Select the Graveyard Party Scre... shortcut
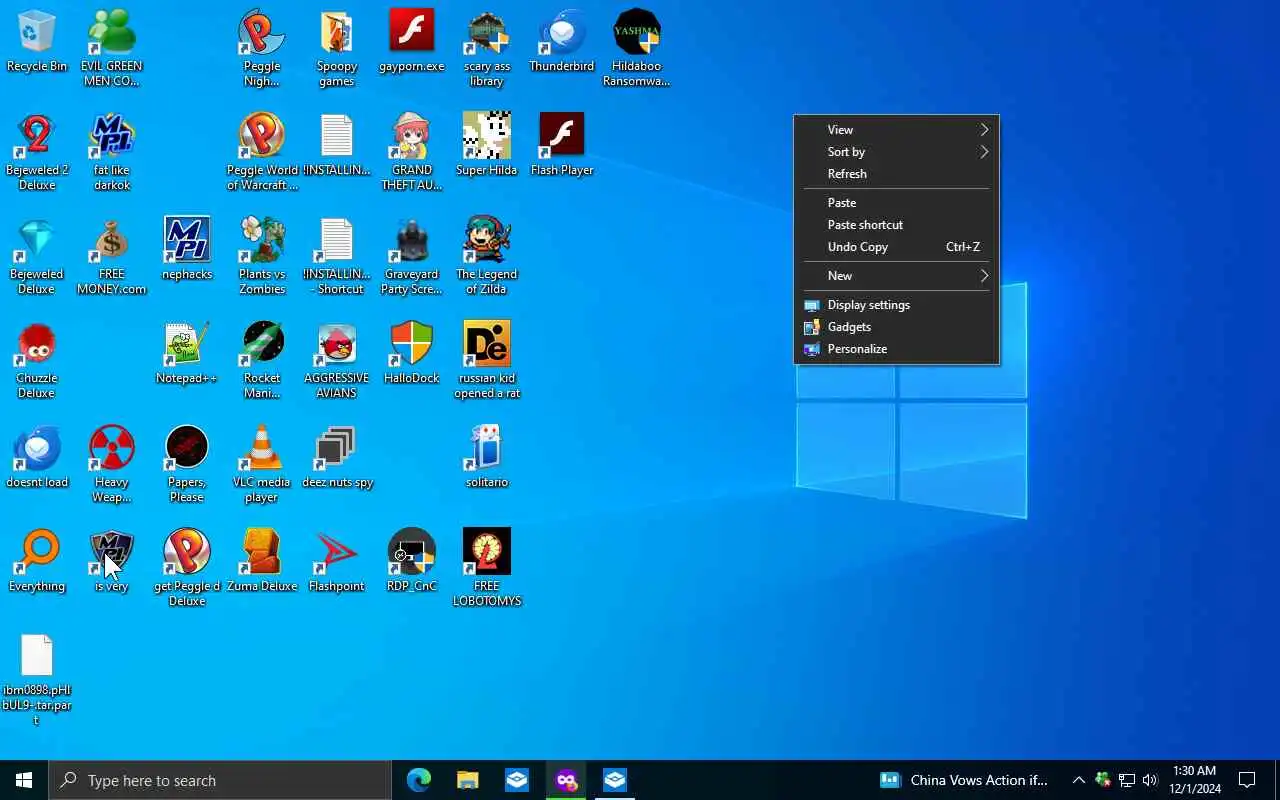Viewport: 1280px width, 800px height. click(412, 257)
